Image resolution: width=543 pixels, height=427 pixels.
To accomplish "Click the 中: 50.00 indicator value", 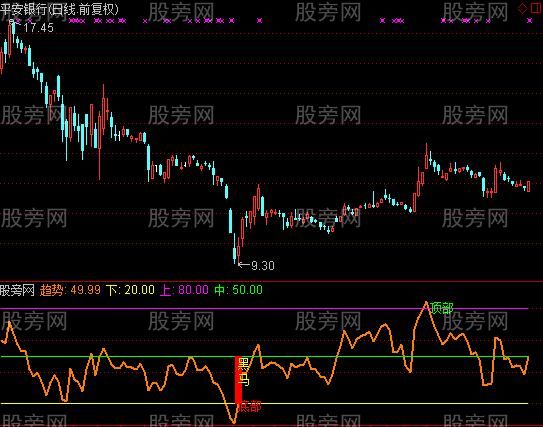I will click(x=238, y=290).
